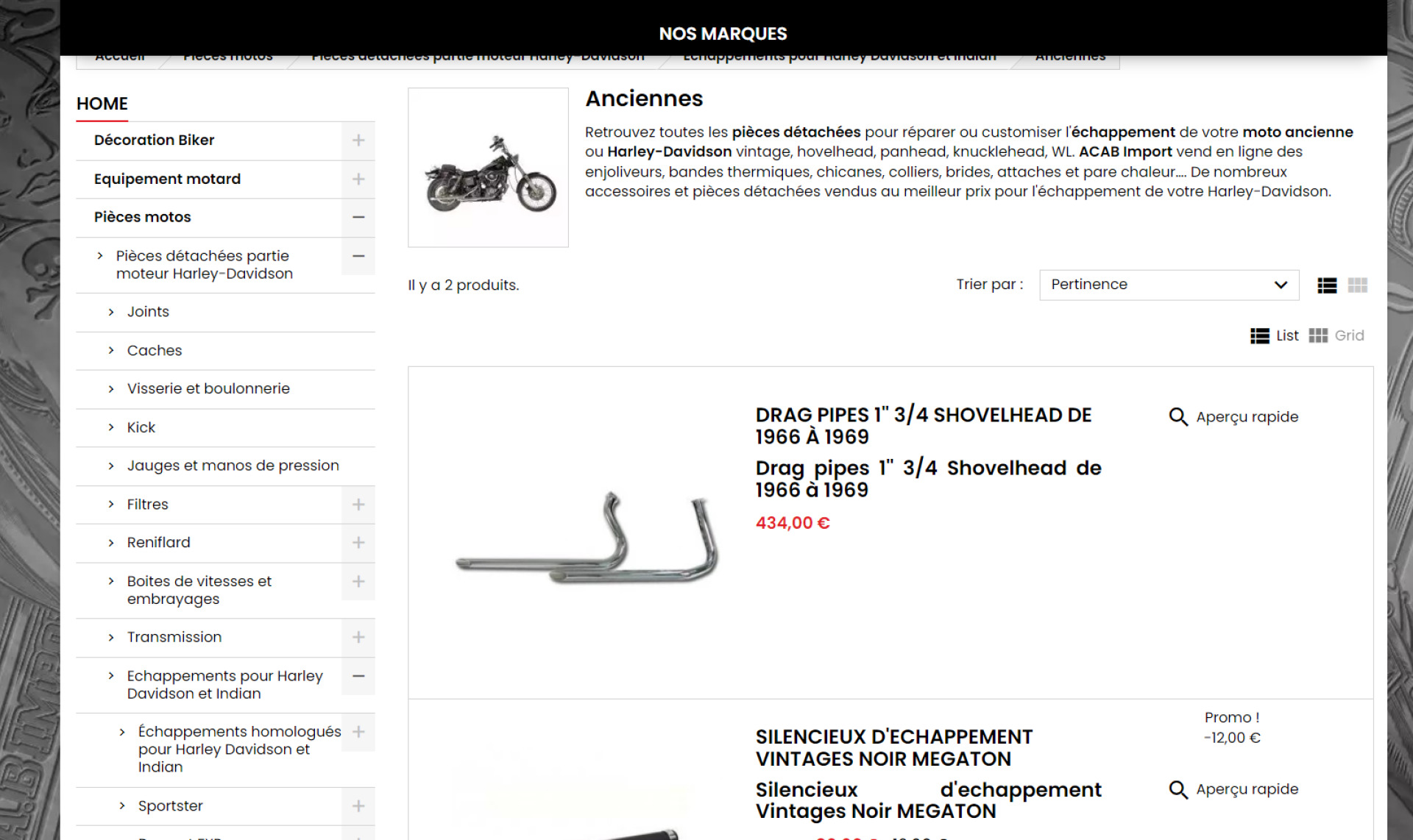
Task: Expand the Décoration Biker category
Action: click(358, 140)
